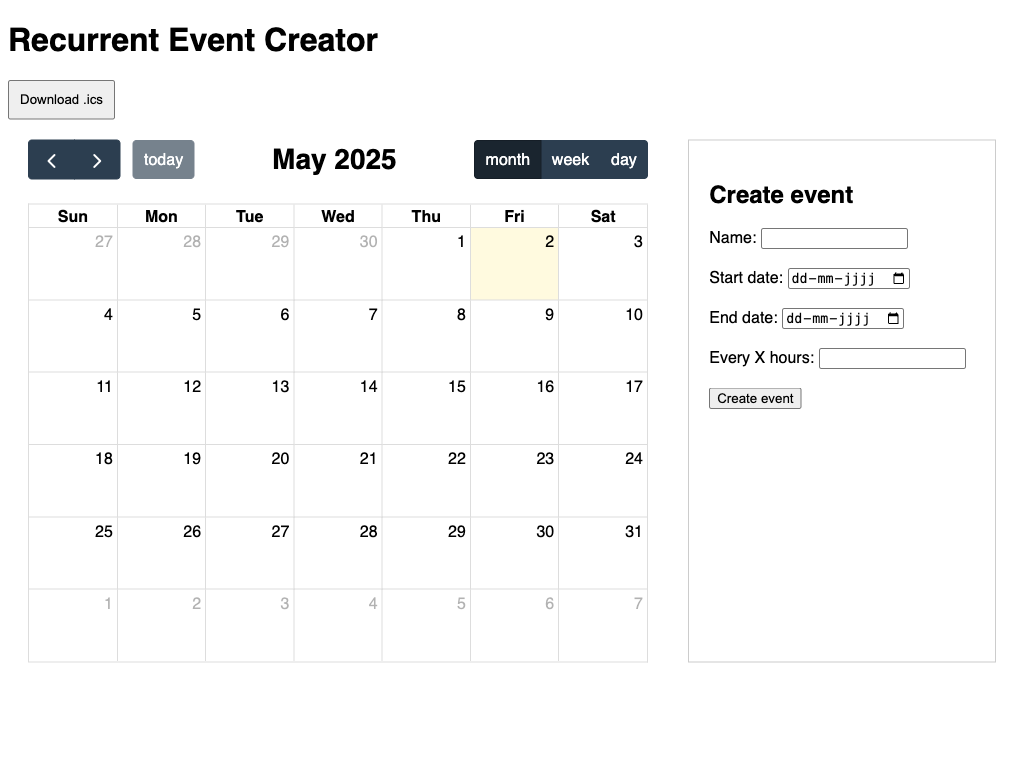Click into the Start date field

coord(835,279)
